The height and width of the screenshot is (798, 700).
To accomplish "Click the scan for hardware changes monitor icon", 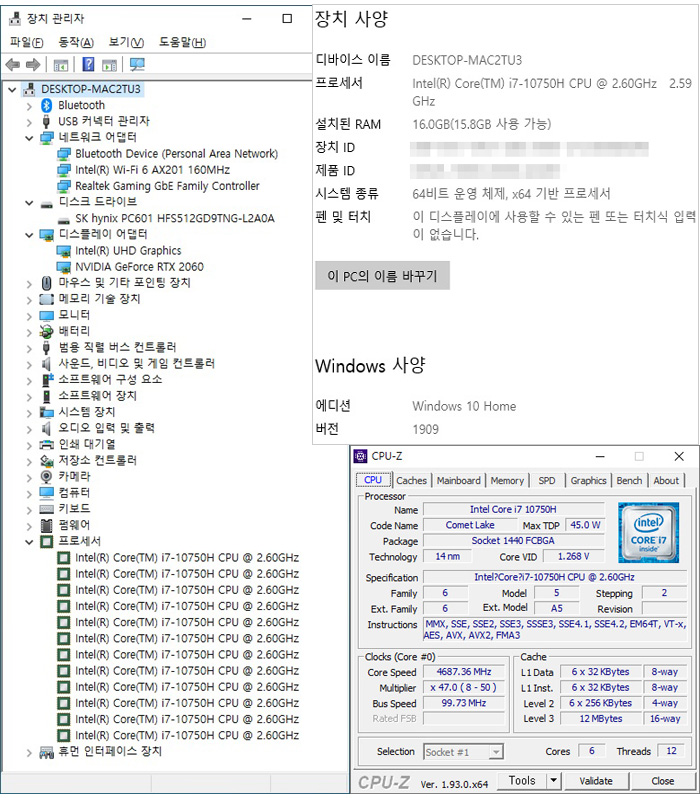I will coord(137,64).
